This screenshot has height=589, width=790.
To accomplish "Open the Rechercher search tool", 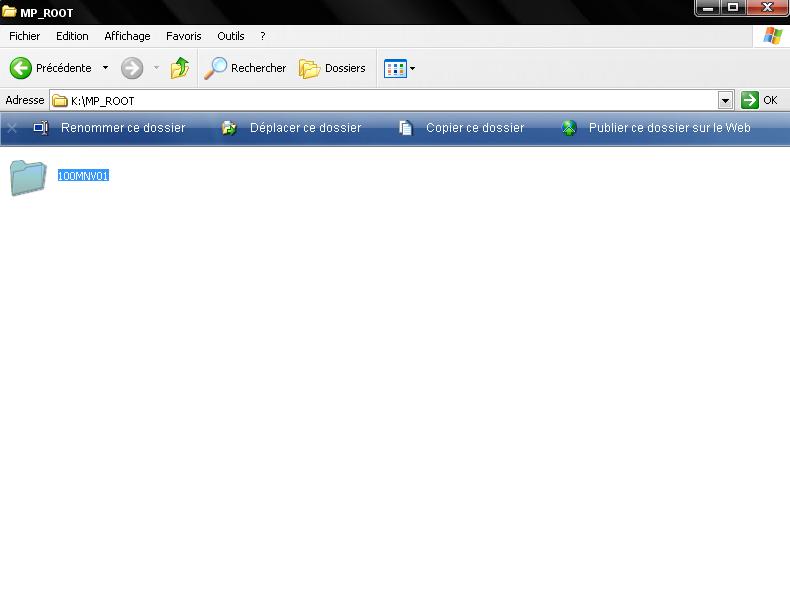I will [245, 68].
